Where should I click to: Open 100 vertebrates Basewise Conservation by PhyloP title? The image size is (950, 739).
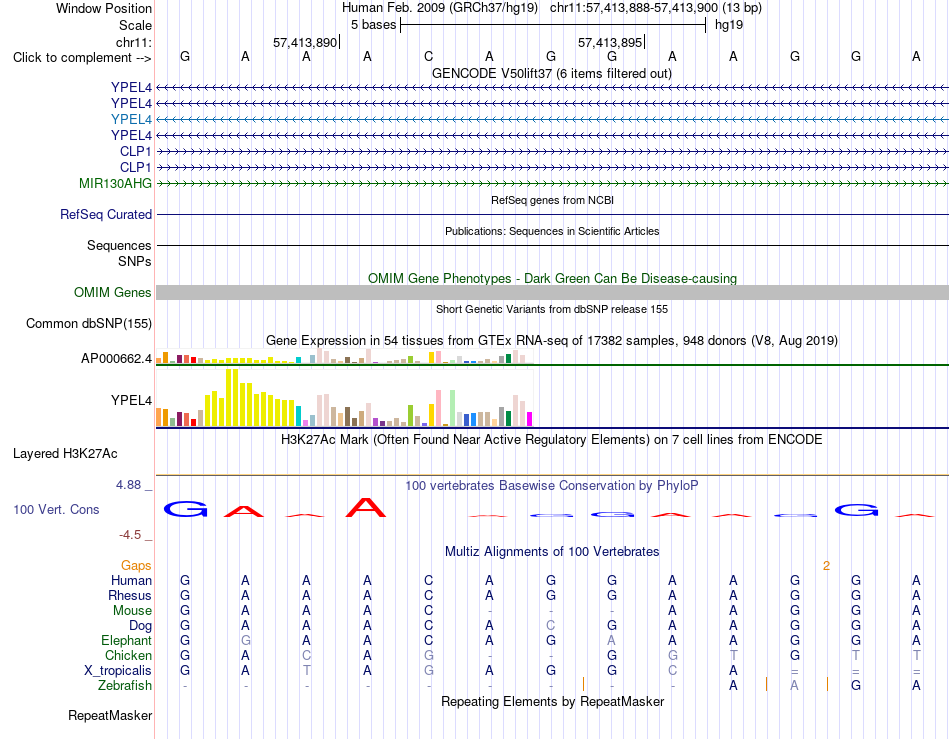click(x=552, y=485)
